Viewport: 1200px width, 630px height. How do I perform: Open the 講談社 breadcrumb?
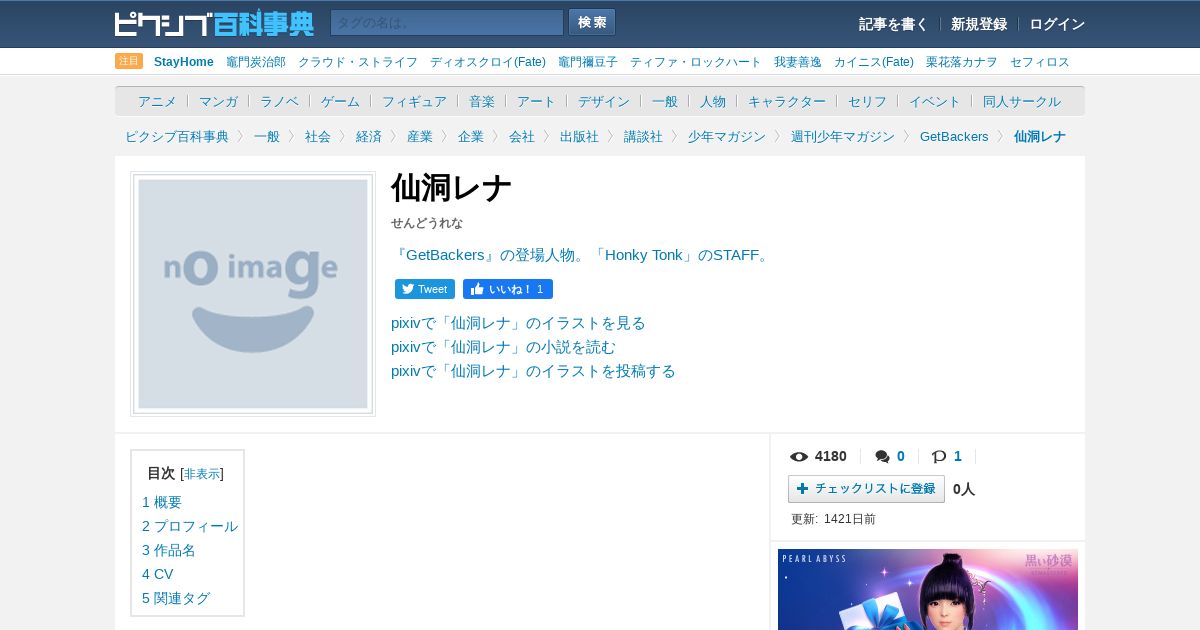pyautogui.click(x=643, y=136)
